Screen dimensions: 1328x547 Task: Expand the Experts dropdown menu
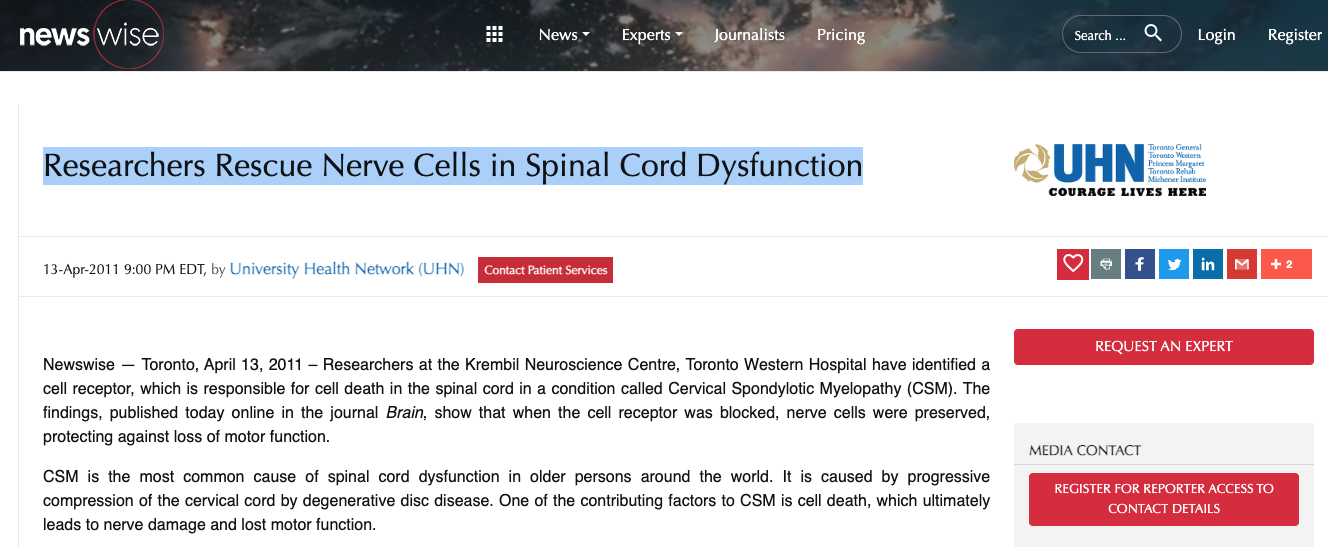[x=652, y=35]
